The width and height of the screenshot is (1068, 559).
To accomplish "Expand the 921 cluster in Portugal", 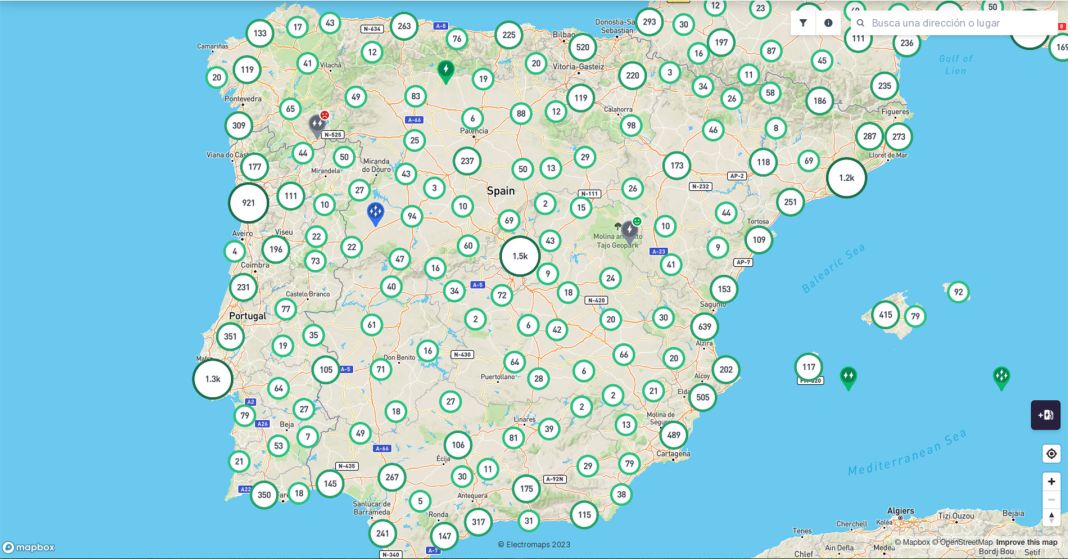I will [248, 203].
